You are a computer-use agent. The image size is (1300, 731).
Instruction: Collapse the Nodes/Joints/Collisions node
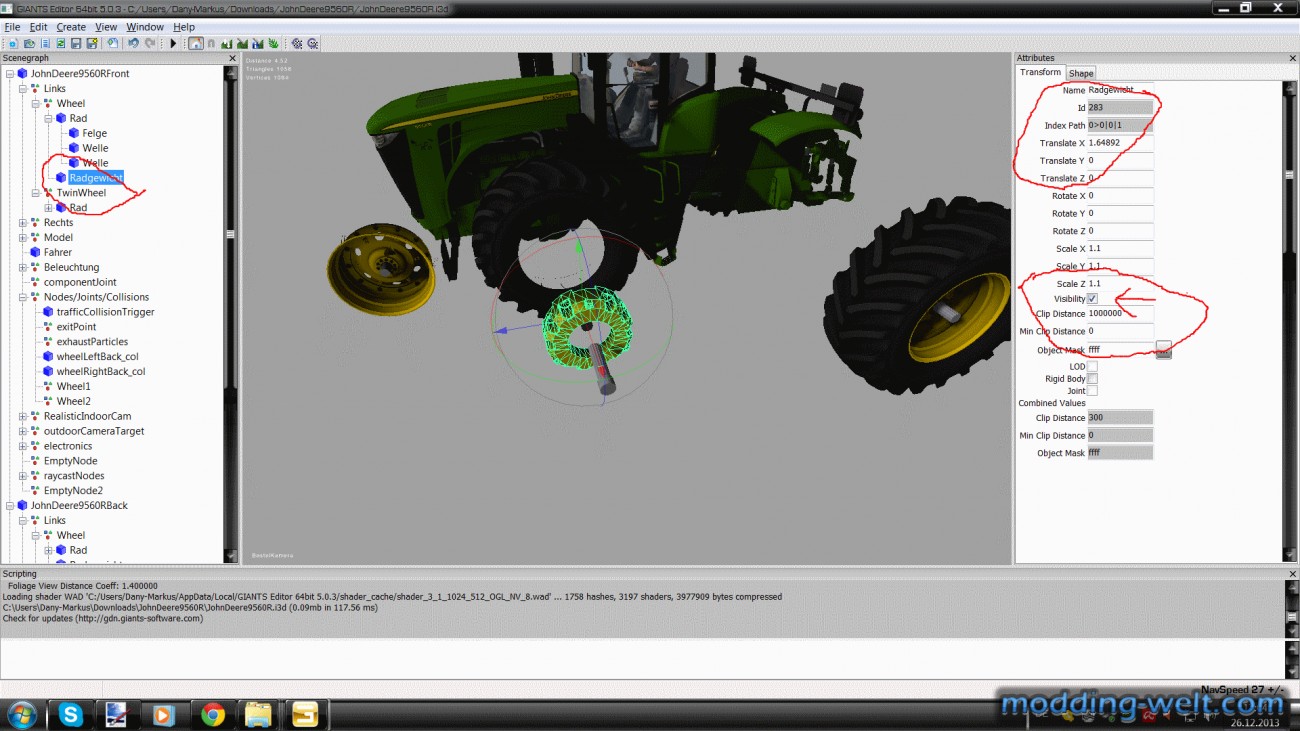point(22,297)
